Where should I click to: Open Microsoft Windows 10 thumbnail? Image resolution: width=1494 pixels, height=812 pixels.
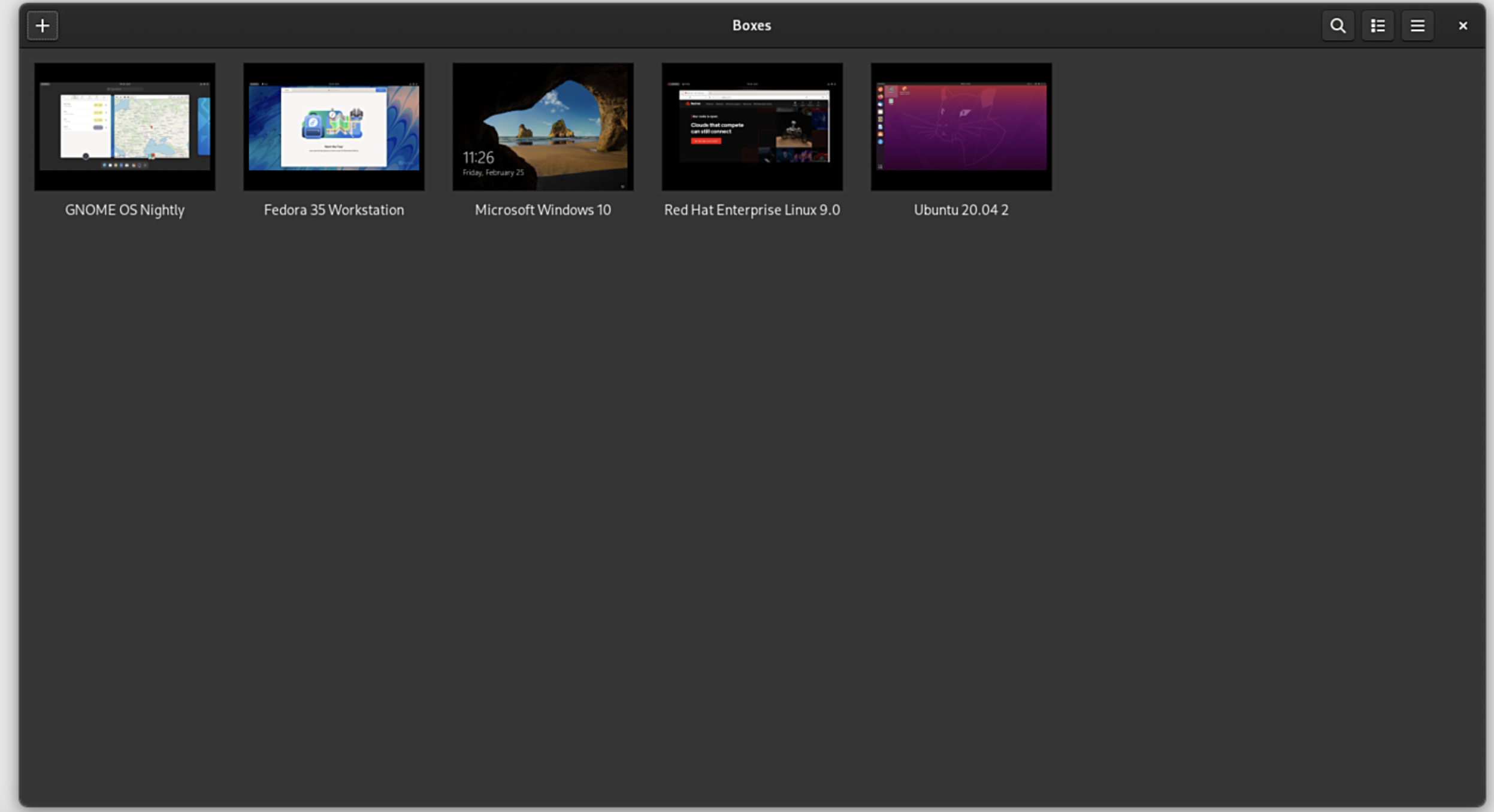pyautogui.click(x=543, y=127)
